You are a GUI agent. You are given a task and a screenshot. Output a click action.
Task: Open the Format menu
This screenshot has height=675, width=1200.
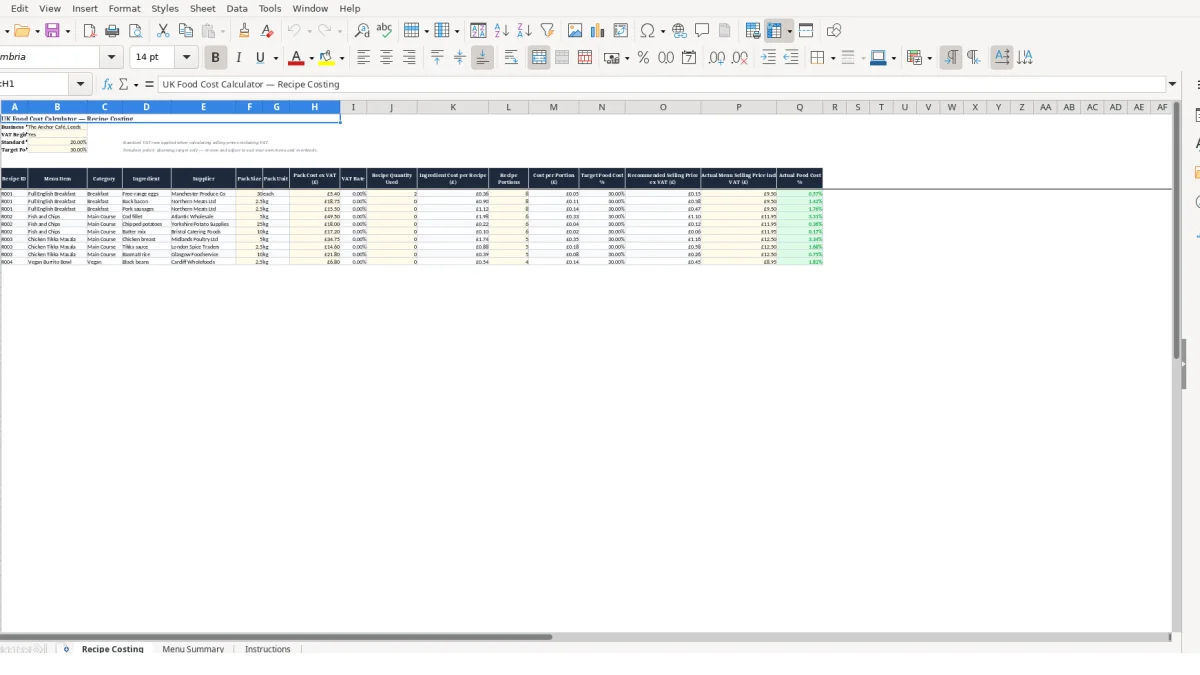coord(125,8)
